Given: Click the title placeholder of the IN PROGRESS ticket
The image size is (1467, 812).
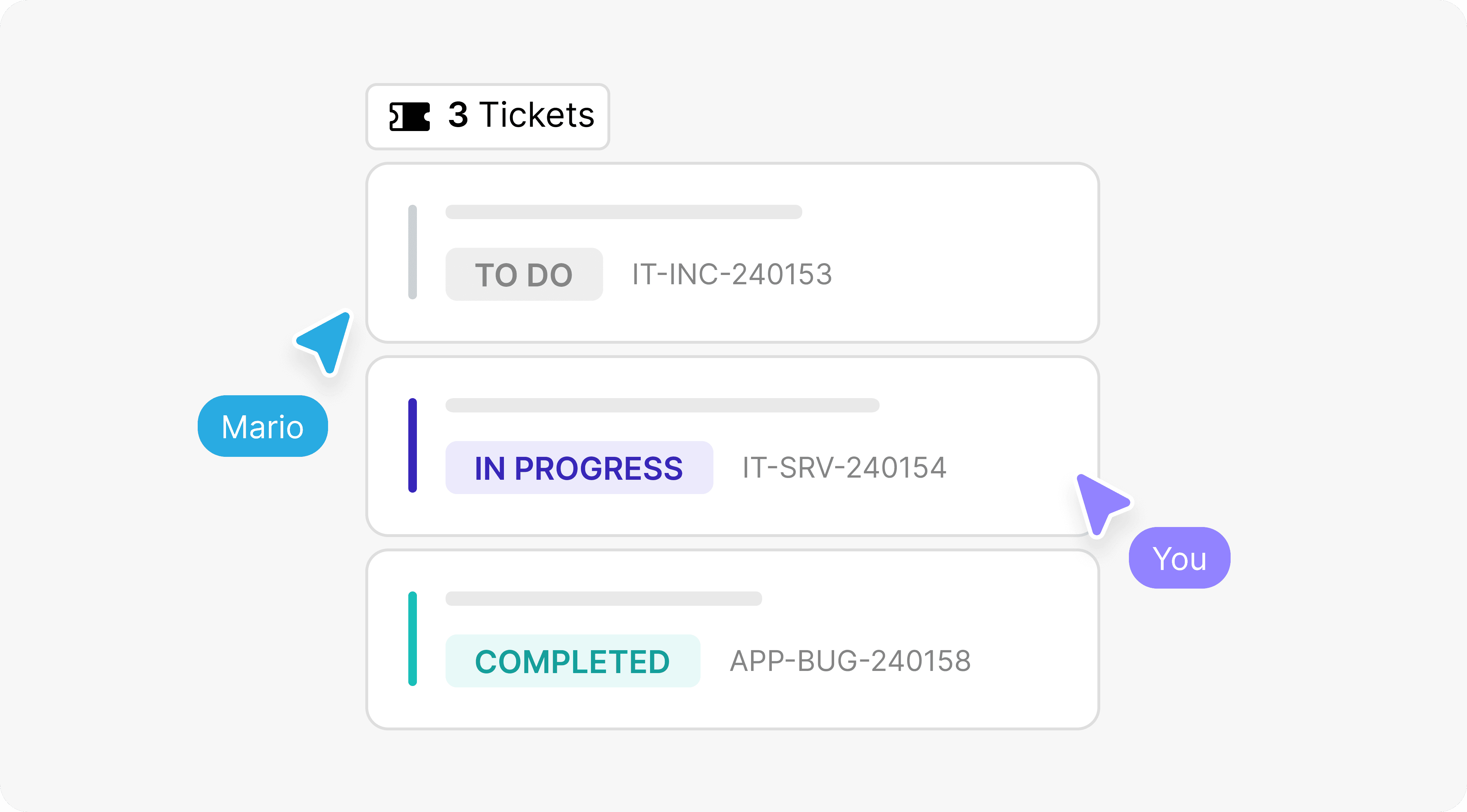Looking at the screenshot, I should pyautogui.click(x=662, y=405).
